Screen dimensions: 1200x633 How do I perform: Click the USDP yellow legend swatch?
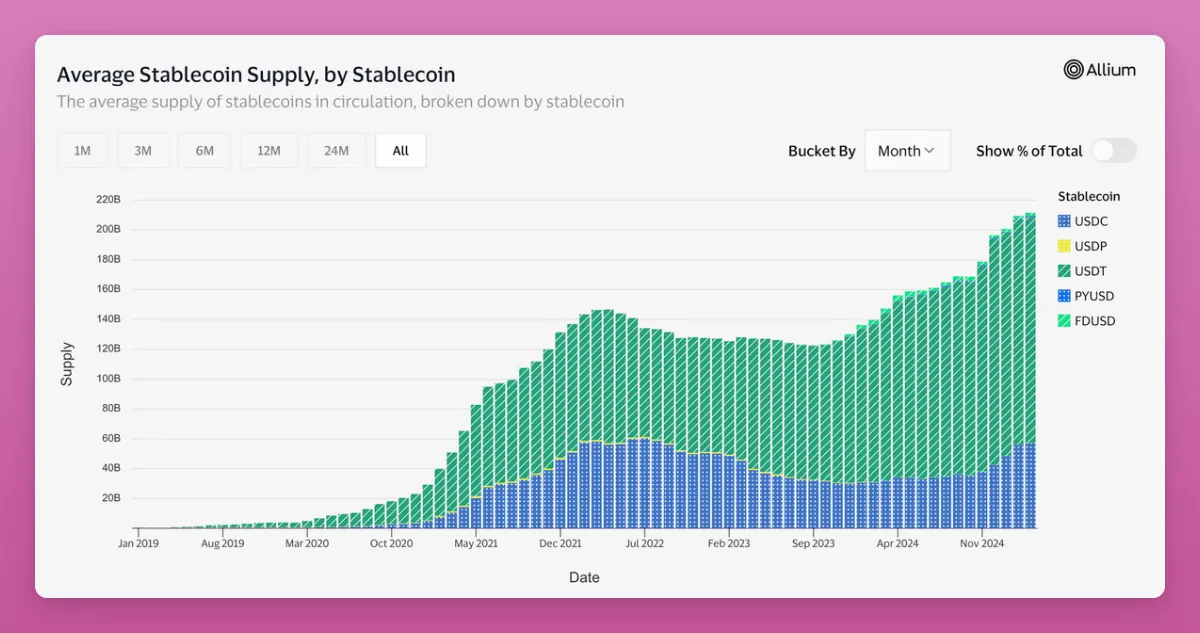(x=1064, y=246)
